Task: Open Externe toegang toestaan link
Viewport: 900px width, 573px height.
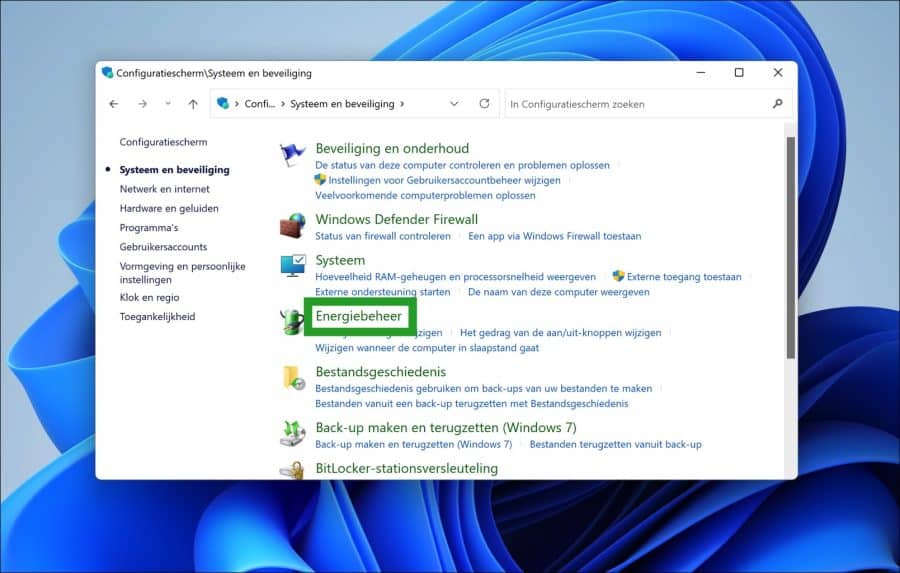Action: pos(684,277)
